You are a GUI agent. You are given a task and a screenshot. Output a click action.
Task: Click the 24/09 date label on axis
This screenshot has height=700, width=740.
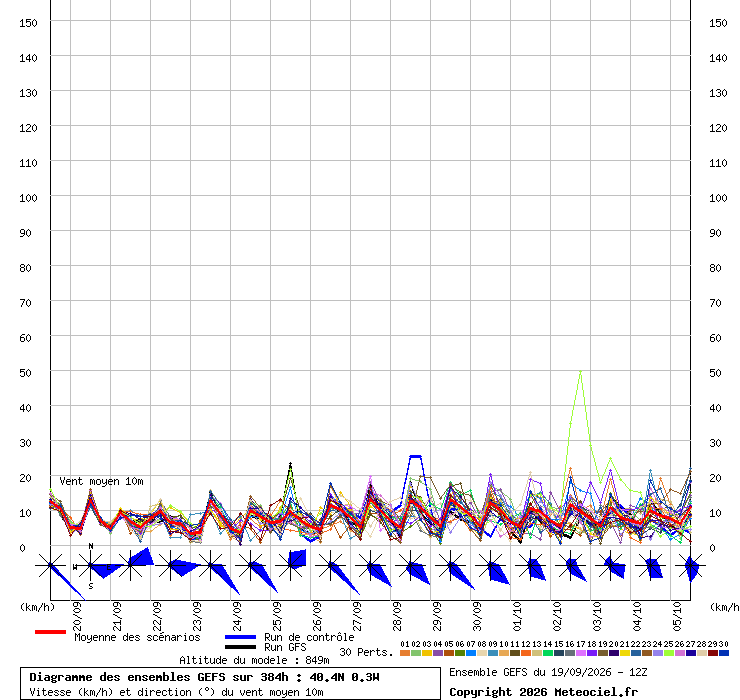click(x=237, y=616)
